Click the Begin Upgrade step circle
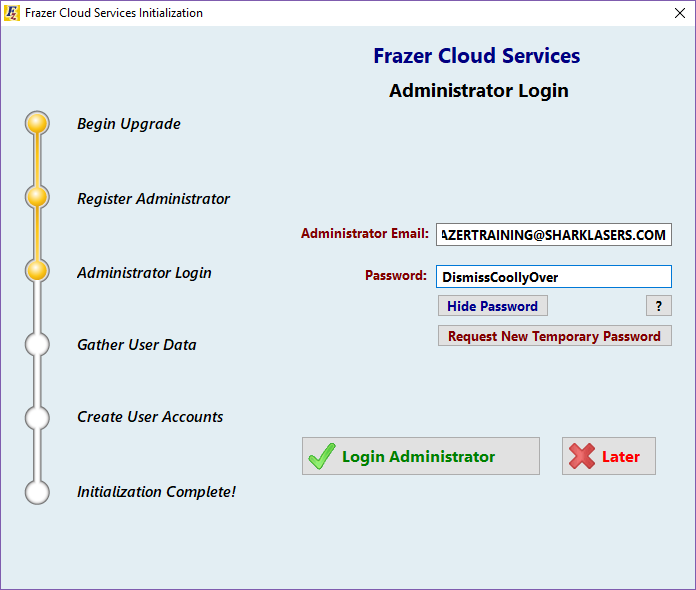696x590 pixels. pos(37,123)
